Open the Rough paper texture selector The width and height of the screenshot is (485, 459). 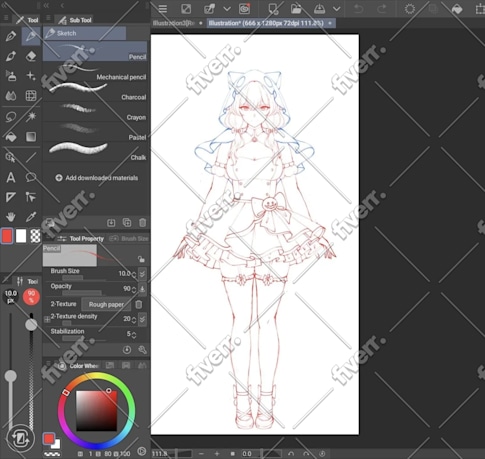(x=106, y=304)
